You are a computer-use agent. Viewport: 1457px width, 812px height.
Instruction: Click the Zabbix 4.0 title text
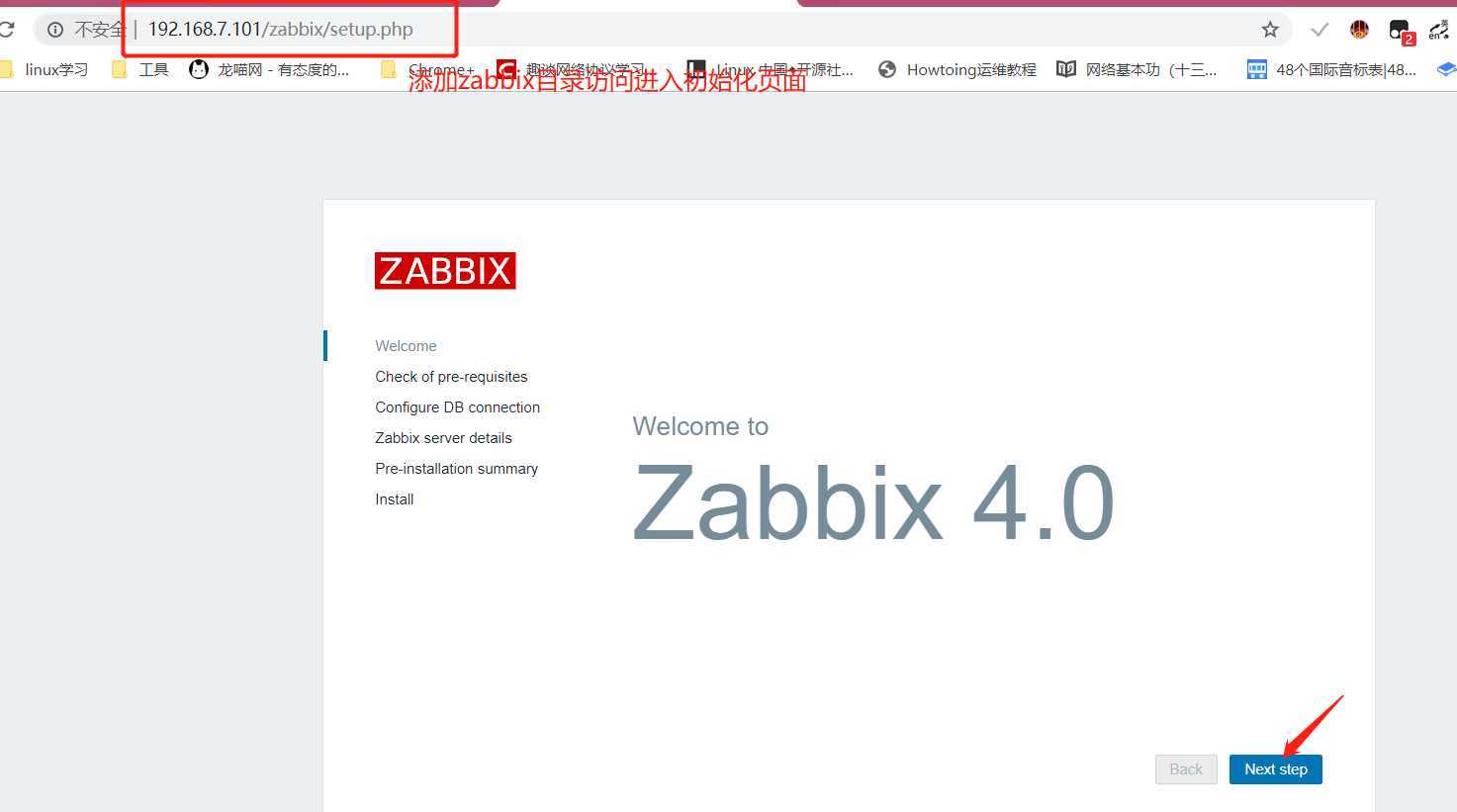[x=873, y=503]
